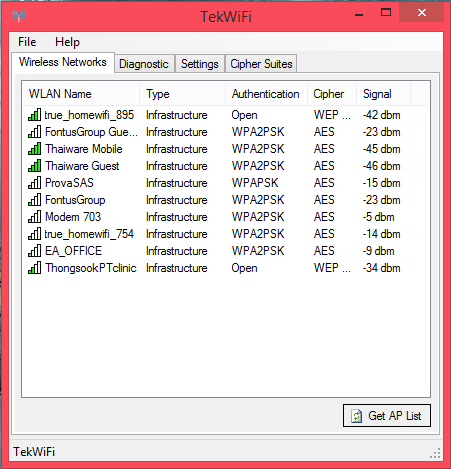
Task: Select the Thaiware Guest network name
Action: click(82, 166)
